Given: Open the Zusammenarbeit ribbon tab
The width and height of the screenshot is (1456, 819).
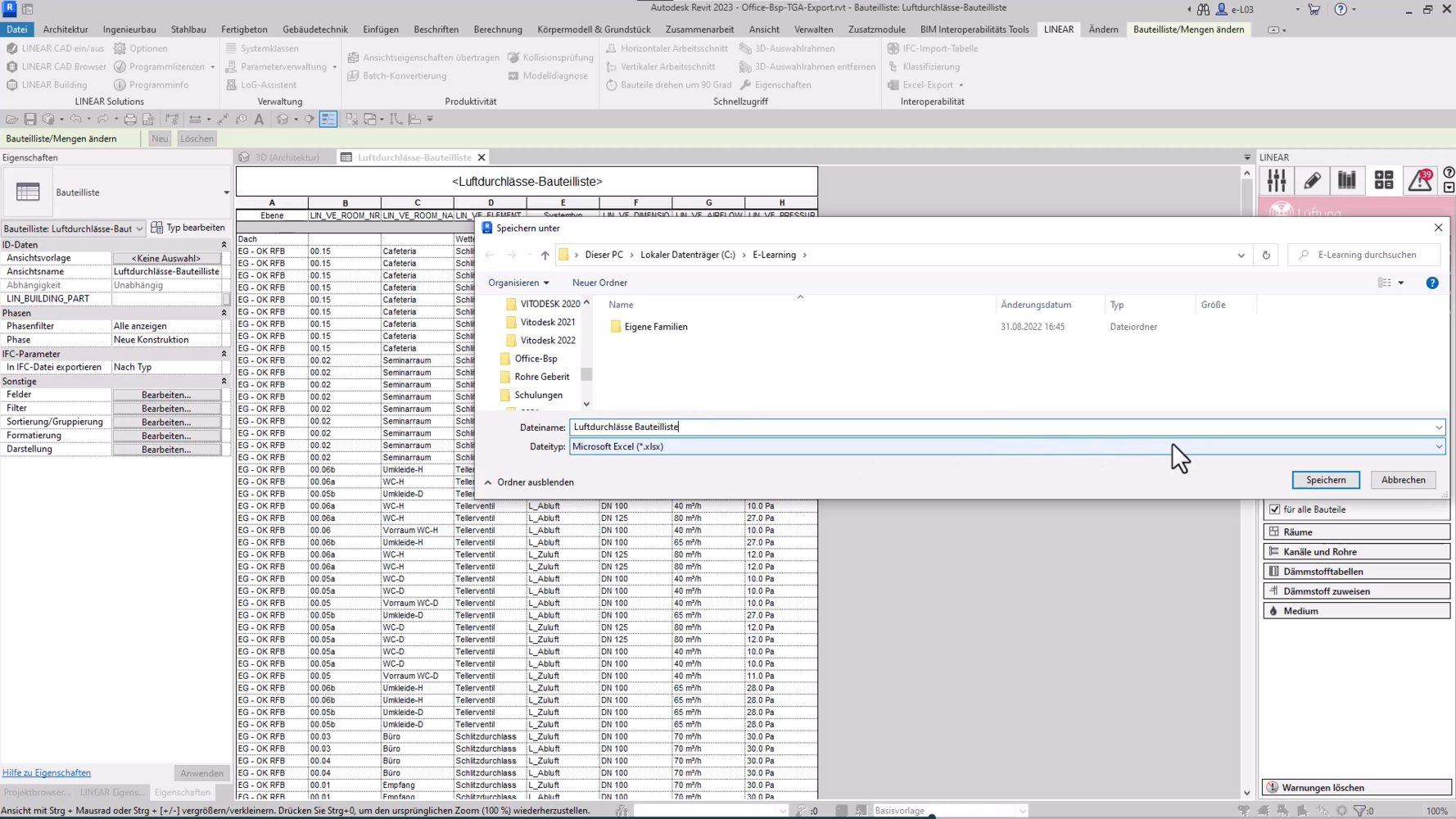Looking at the screenshot, I should 699,29.
